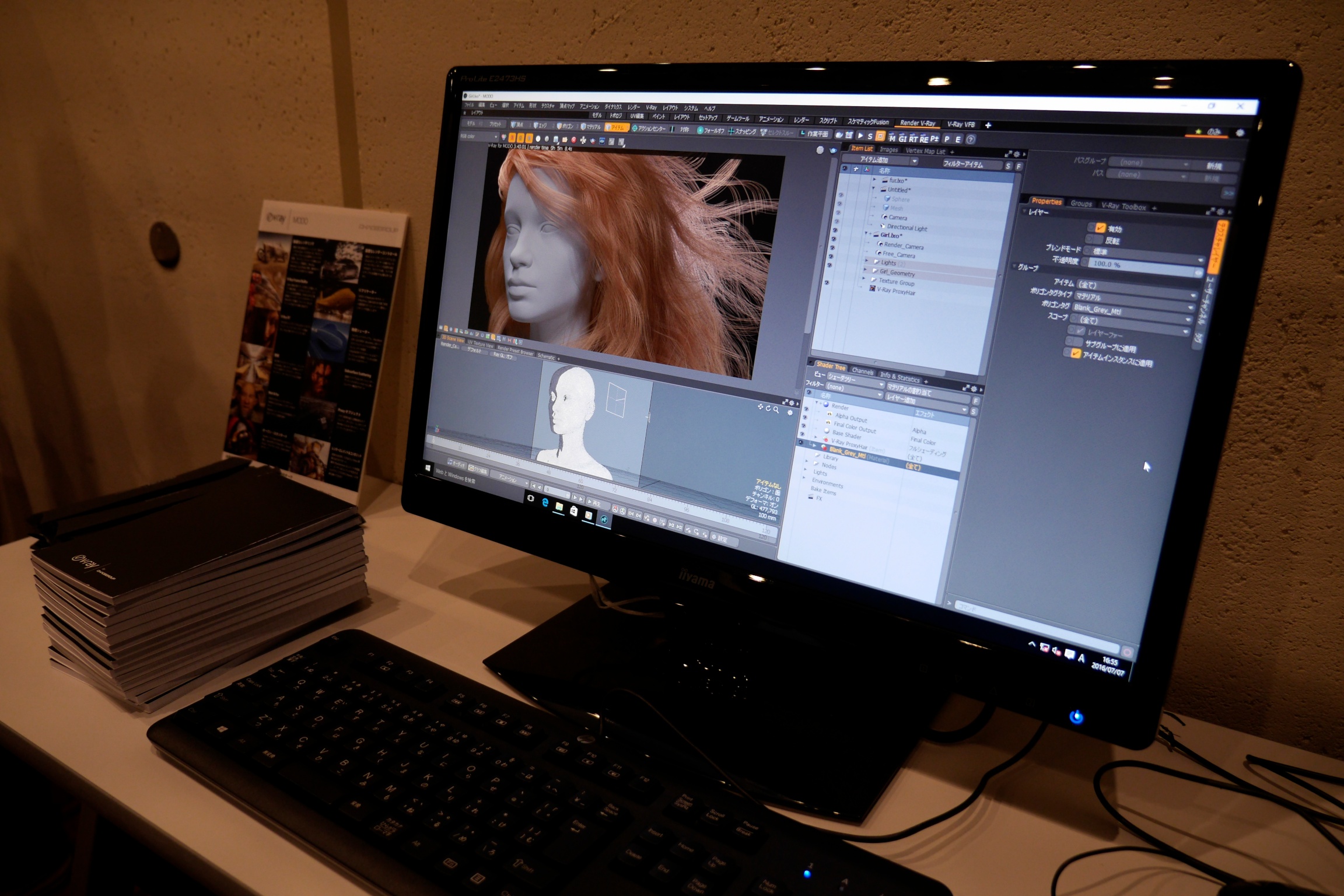The image size is (1344, 896).
Task: Click the Task View taskbar icon
Action: pyautogui.click(x=530, y=498)
